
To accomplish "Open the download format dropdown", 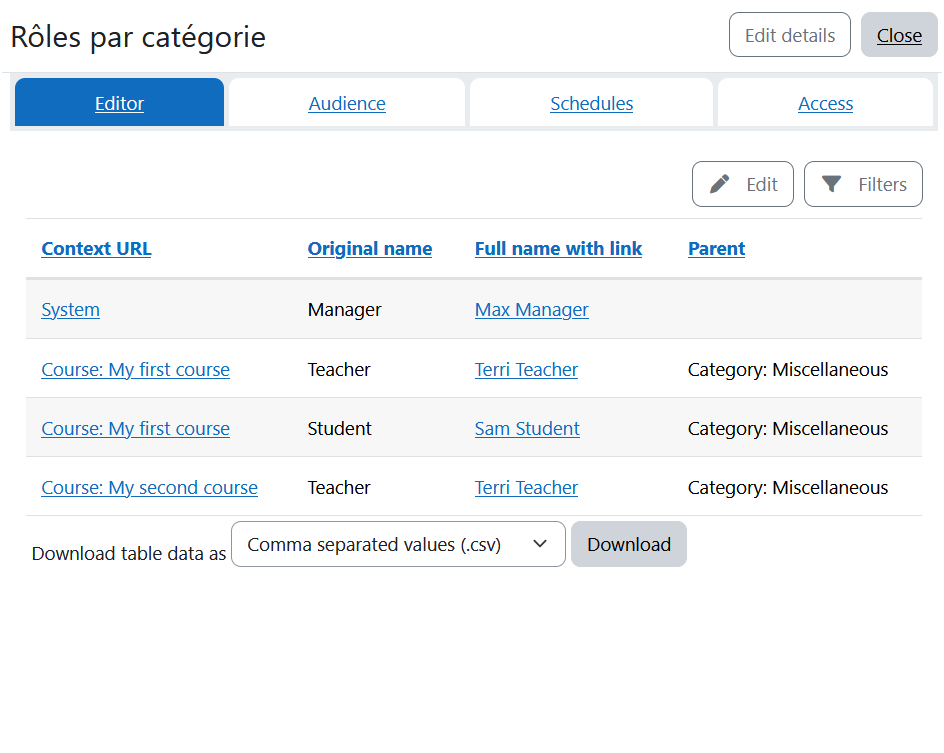I will (x=398, y=544).
